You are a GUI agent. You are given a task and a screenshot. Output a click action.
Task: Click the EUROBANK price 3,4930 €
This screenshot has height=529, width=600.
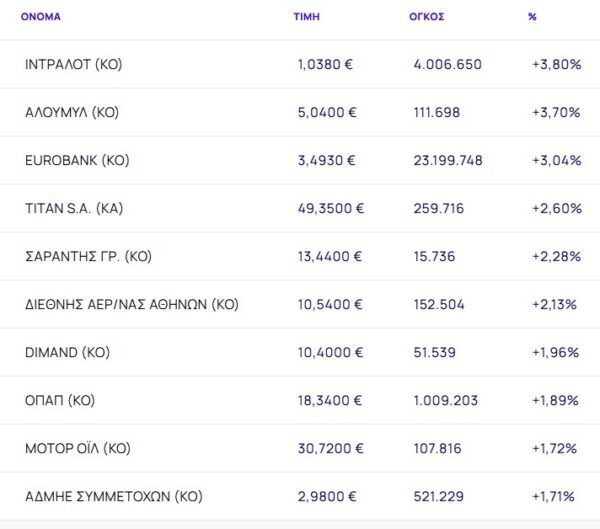[x=327, y=161]
